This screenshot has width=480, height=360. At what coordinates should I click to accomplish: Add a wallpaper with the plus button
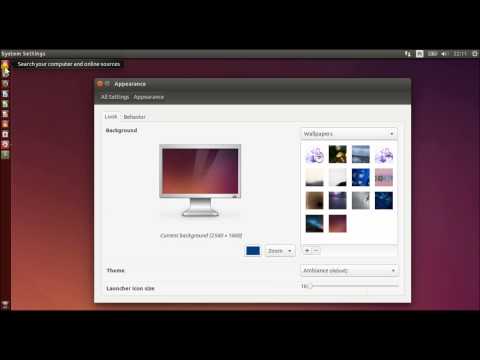pos(307,250)
